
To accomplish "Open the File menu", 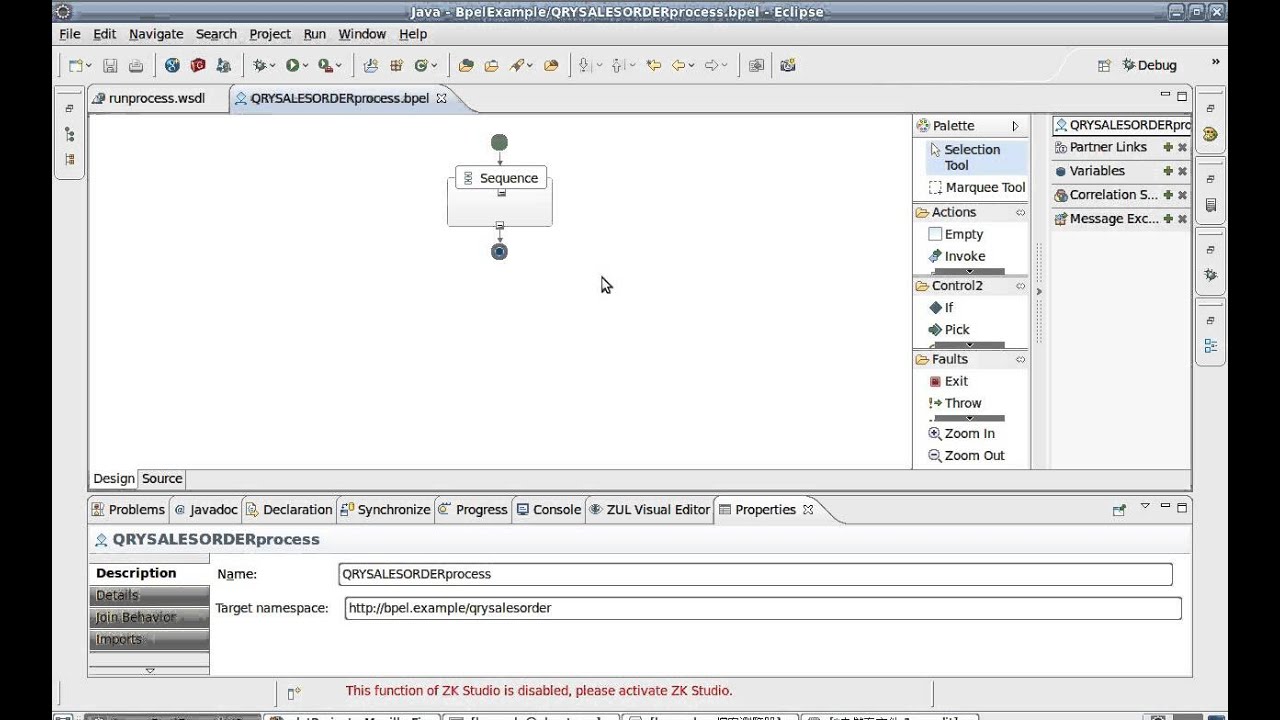I will [x=70, y=34].
